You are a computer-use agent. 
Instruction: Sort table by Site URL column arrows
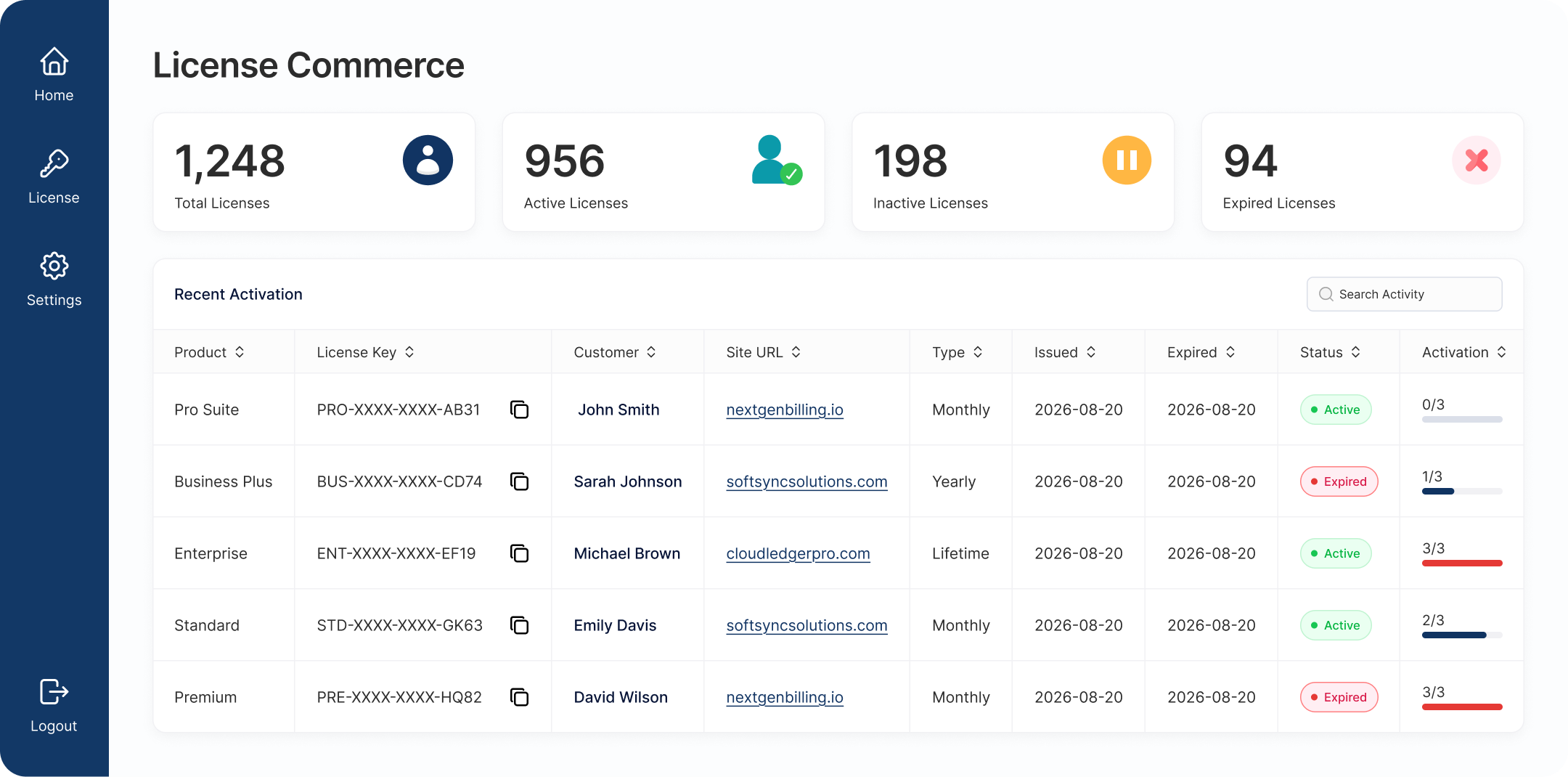(x=796, y=352)
